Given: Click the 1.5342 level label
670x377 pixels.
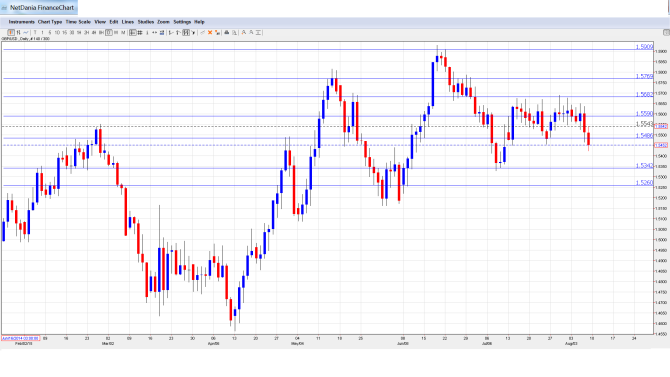Looking at the screenshot, I should [x=644, y=165].
